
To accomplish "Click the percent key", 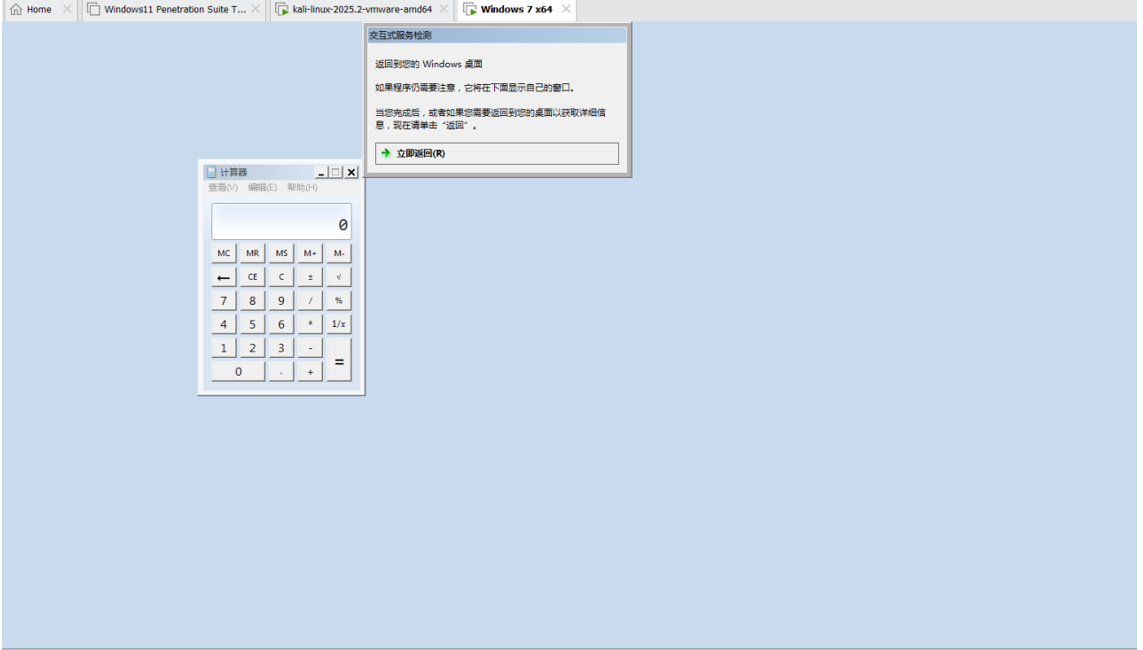I will pyautogui.click(x=339, y=300).
